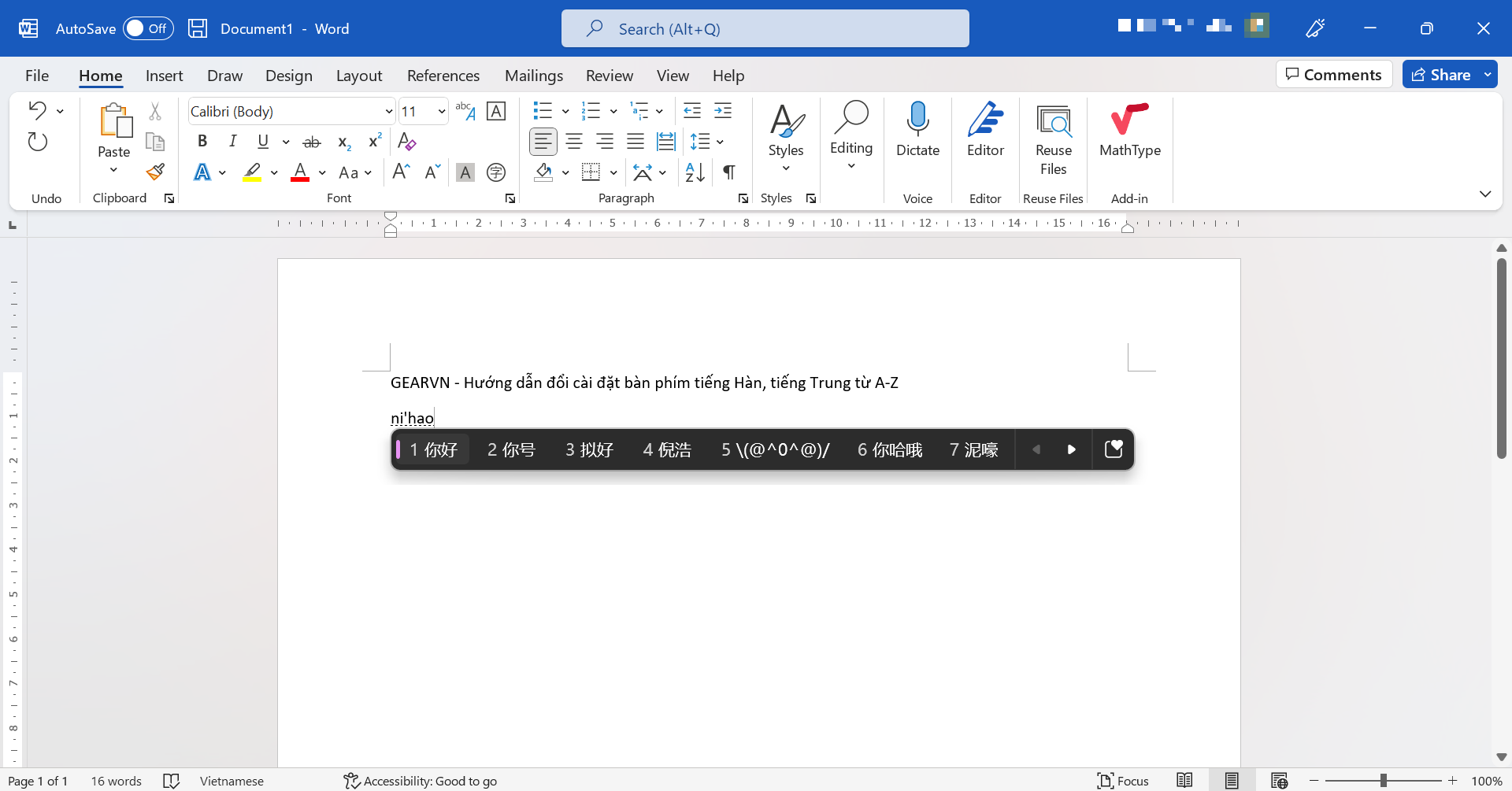Toggle Italic formatting
This screenshot has height=791, width=1512.
point(232,142)
